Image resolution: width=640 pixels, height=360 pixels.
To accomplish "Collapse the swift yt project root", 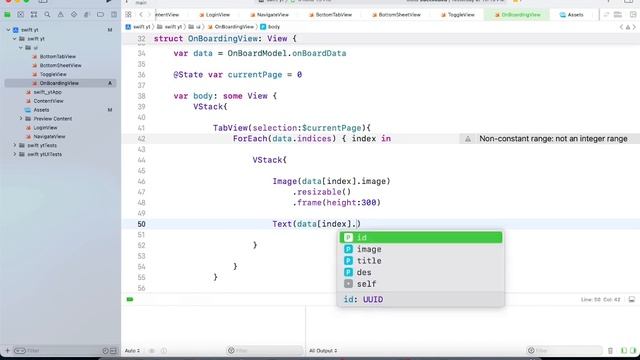I will pyautogui.click(x=8, y=30).
